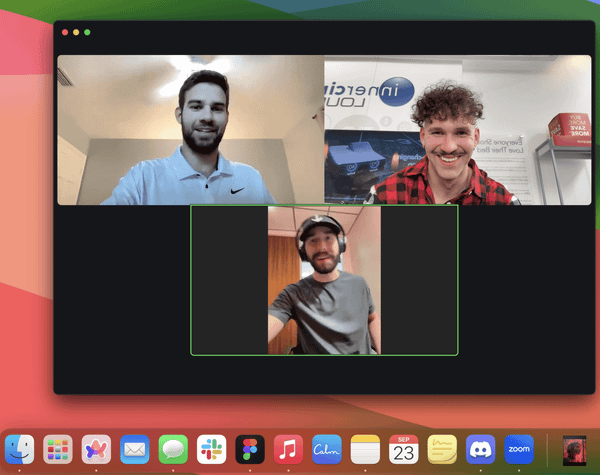Open Calendar showing Sep 23
Image resolution: width=600 pixels, height=475 pixels.
pyautogui.click(x=404, y=449)
